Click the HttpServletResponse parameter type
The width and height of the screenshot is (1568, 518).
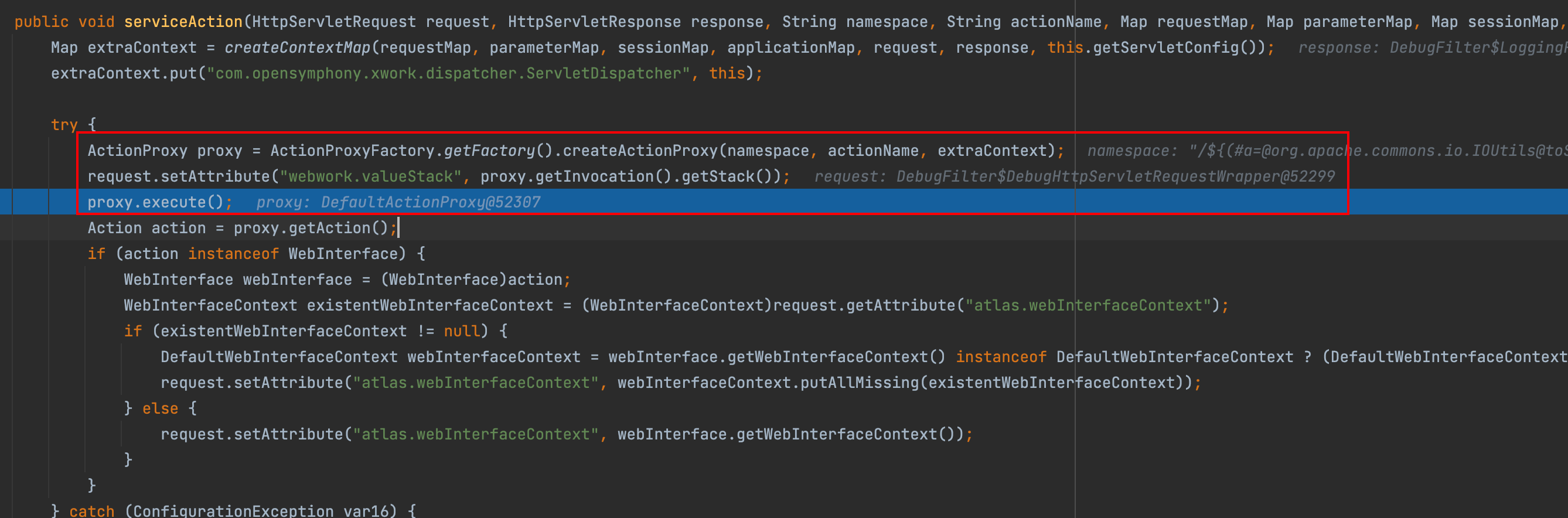594,22
